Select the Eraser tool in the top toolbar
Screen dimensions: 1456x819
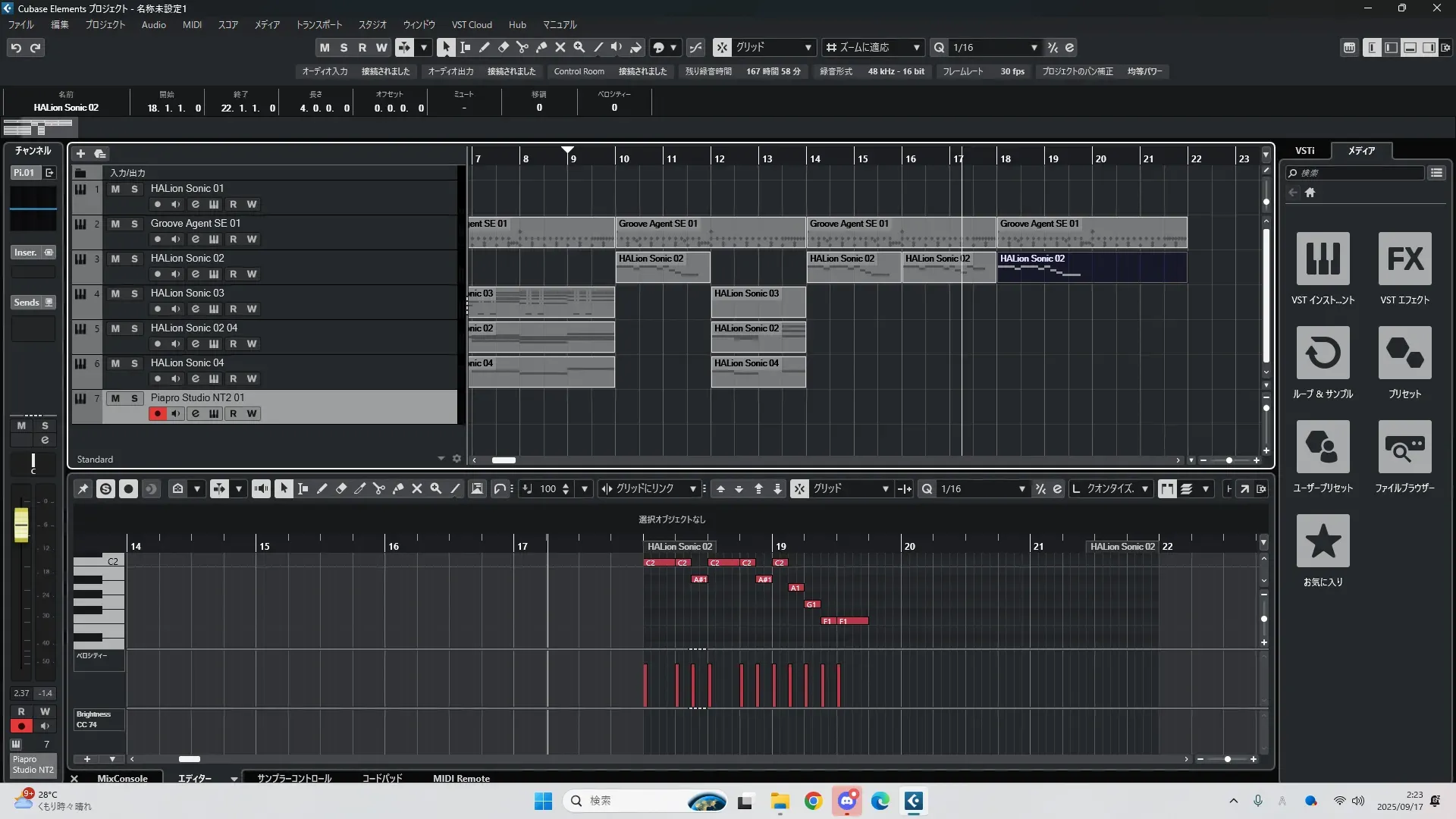coord(504,47)
